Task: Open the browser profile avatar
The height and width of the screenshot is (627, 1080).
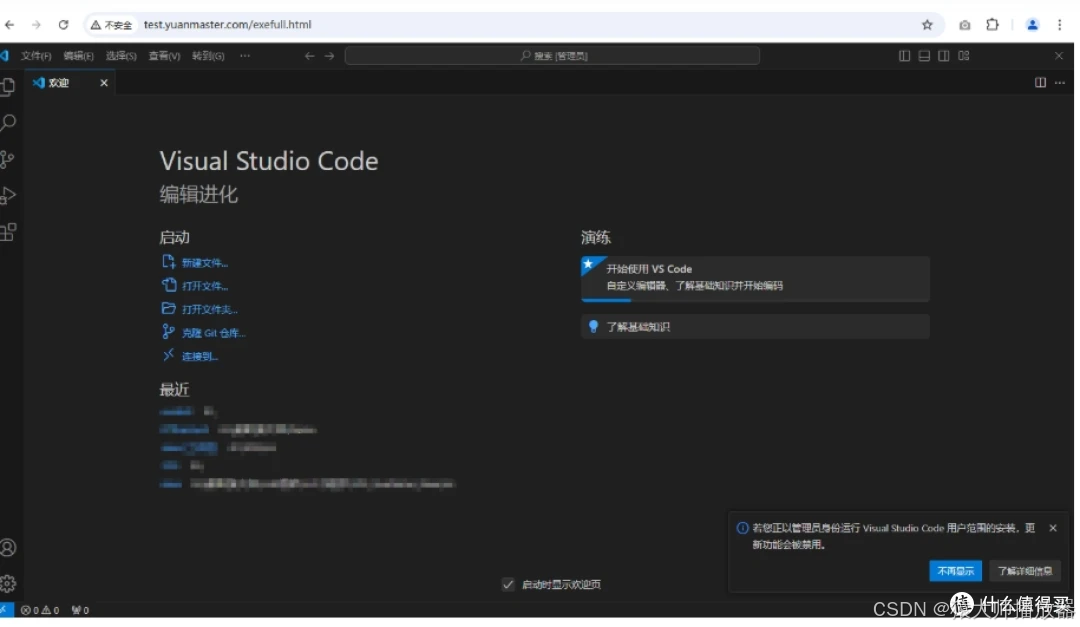Action: (1032, 25)
